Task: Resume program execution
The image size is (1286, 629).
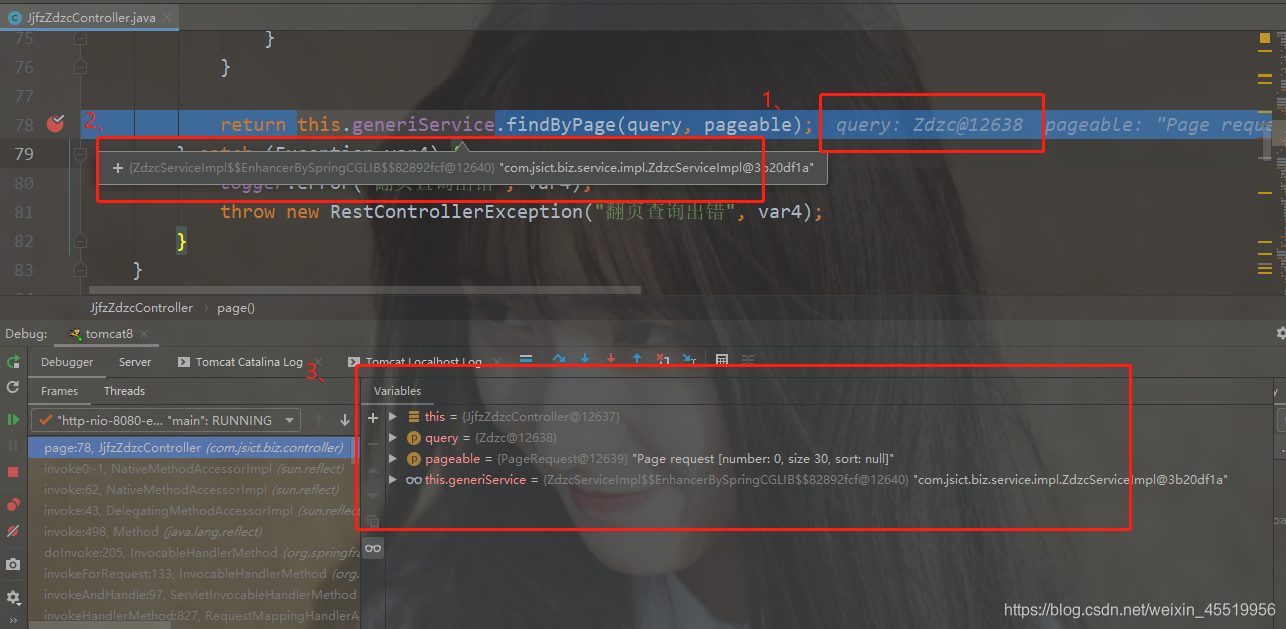Action: (x=13, y=420)
